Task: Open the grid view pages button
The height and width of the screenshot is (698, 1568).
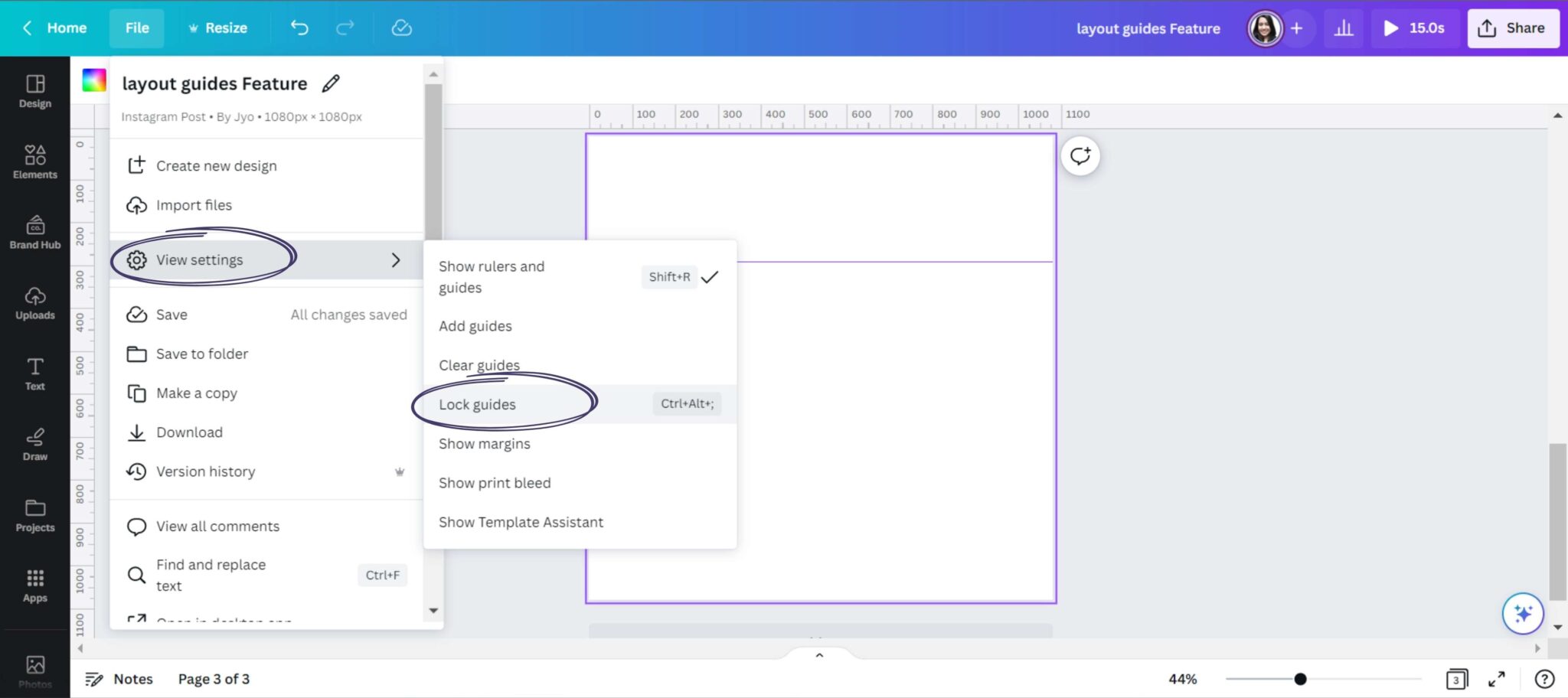Action: [x=1456, y=679]
